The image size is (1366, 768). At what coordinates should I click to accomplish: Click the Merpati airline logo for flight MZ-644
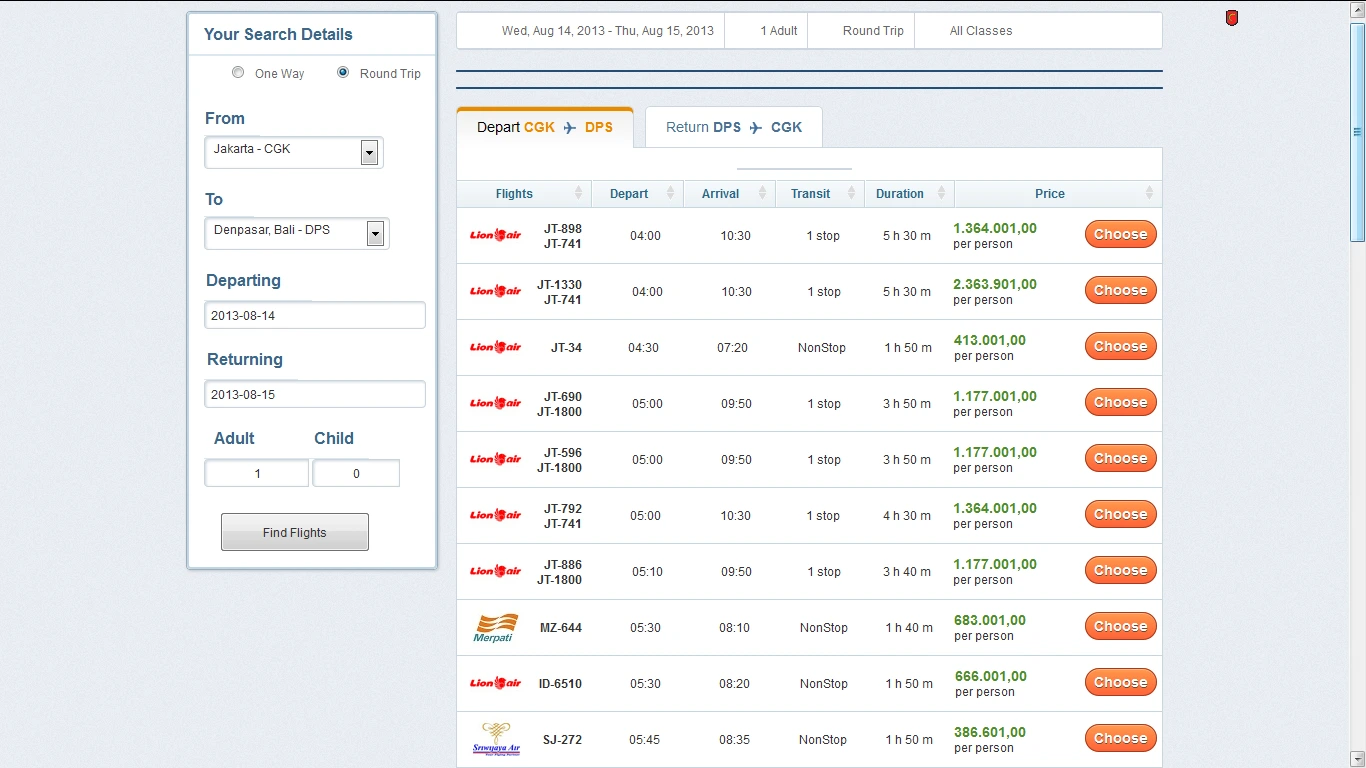tap(495, 627)
